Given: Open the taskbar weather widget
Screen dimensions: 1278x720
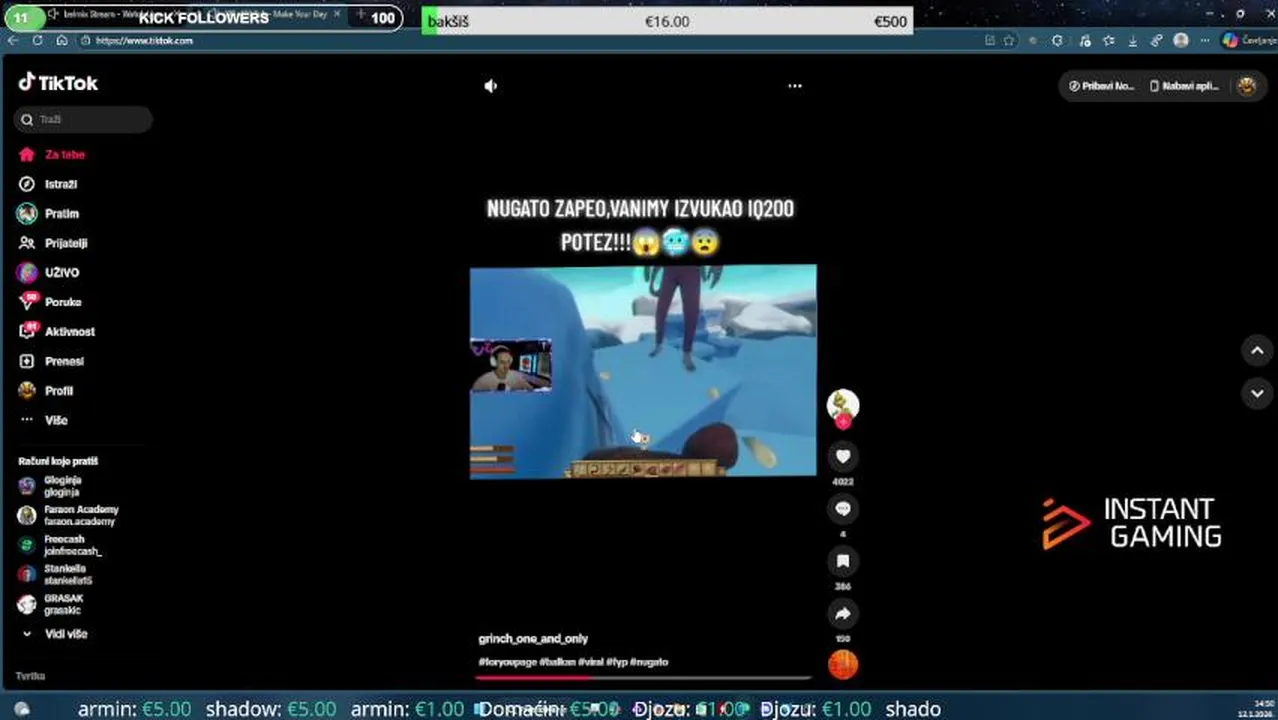Looking at the screenshot, I should pos(22,708).
